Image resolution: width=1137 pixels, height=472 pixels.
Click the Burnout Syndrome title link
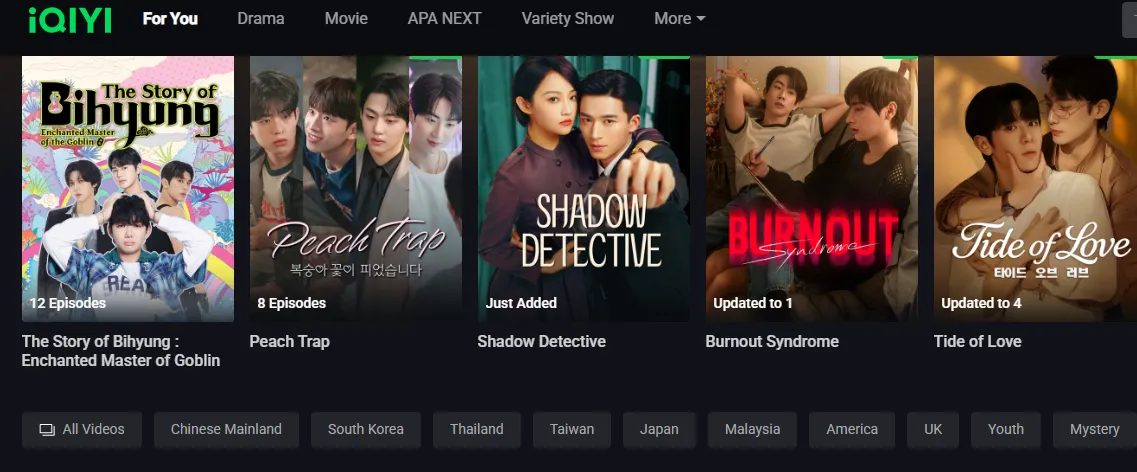772,341
